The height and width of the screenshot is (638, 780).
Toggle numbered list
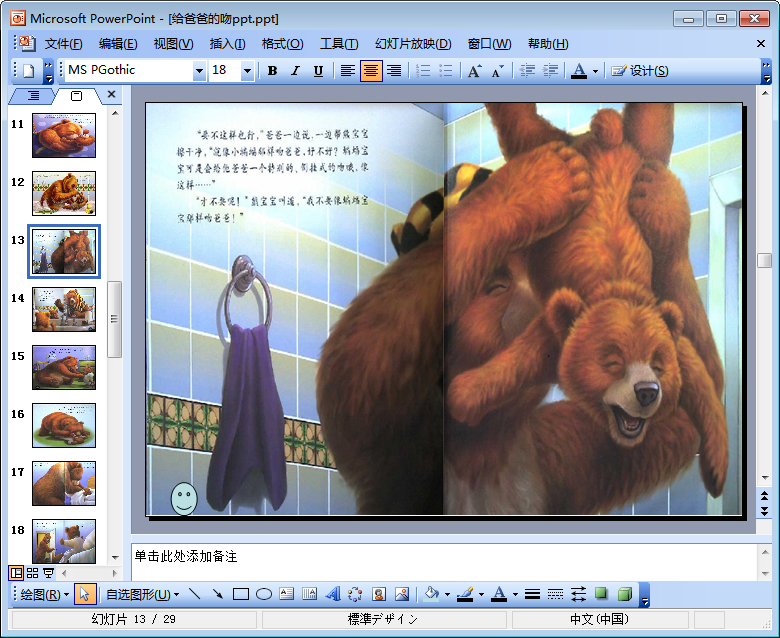423,71
